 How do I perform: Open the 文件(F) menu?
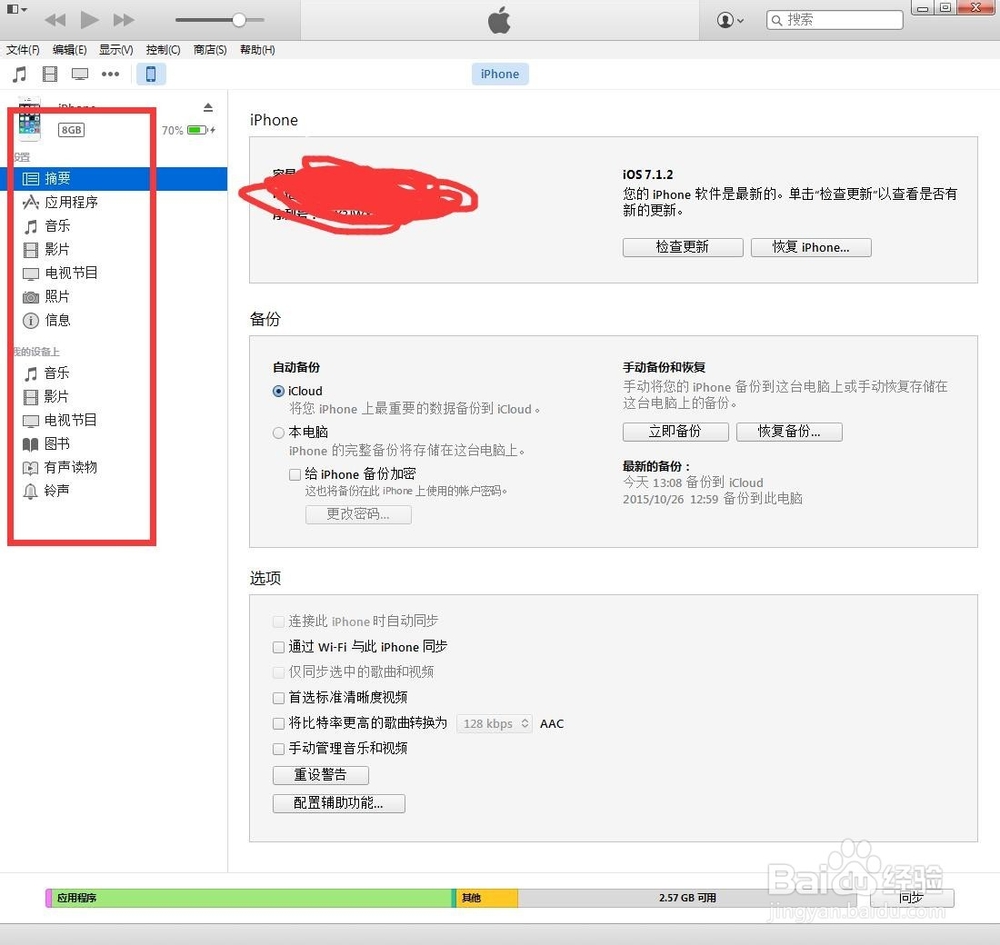point(22,50)
